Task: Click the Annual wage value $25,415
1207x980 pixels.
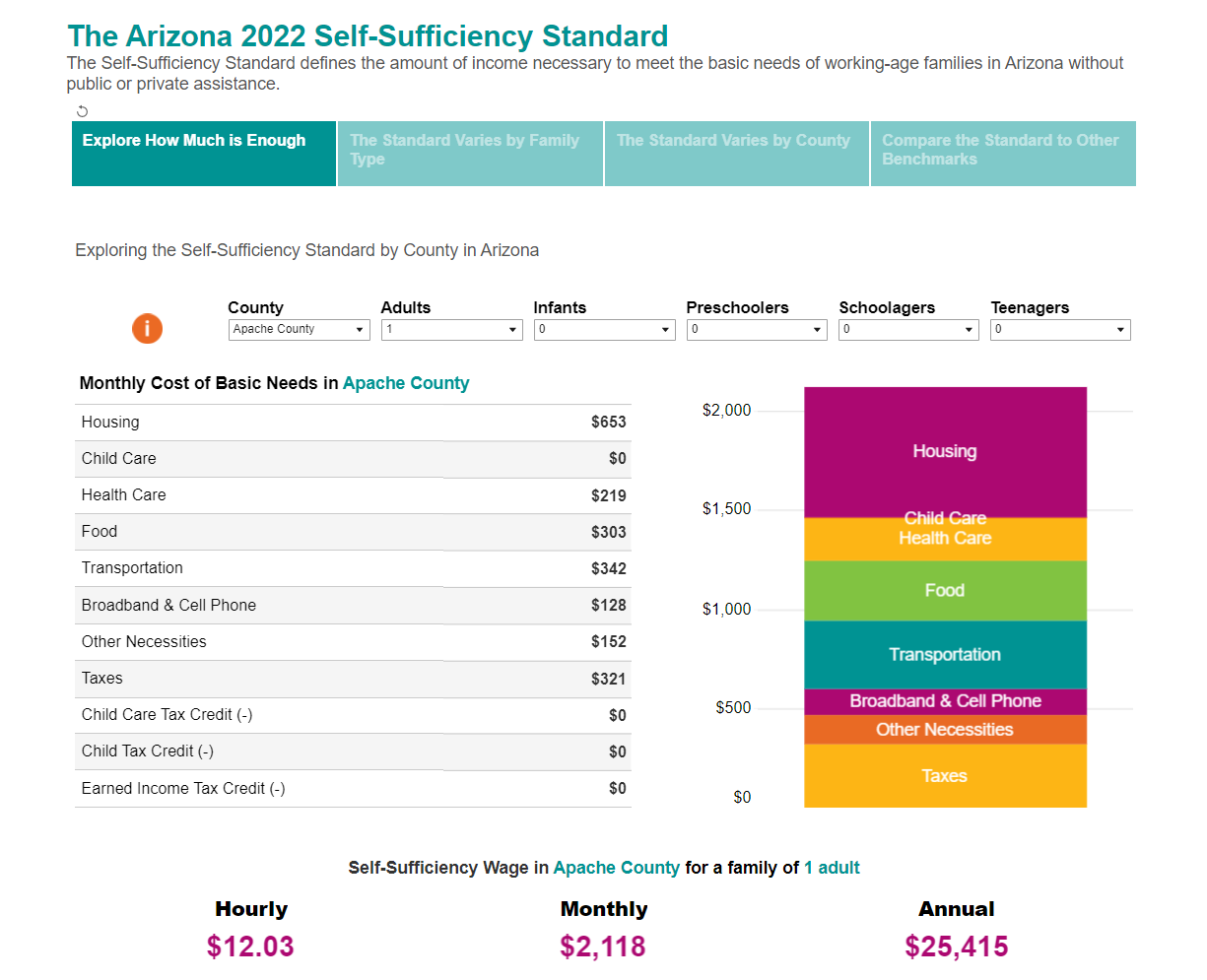Action: pos(956,946)
